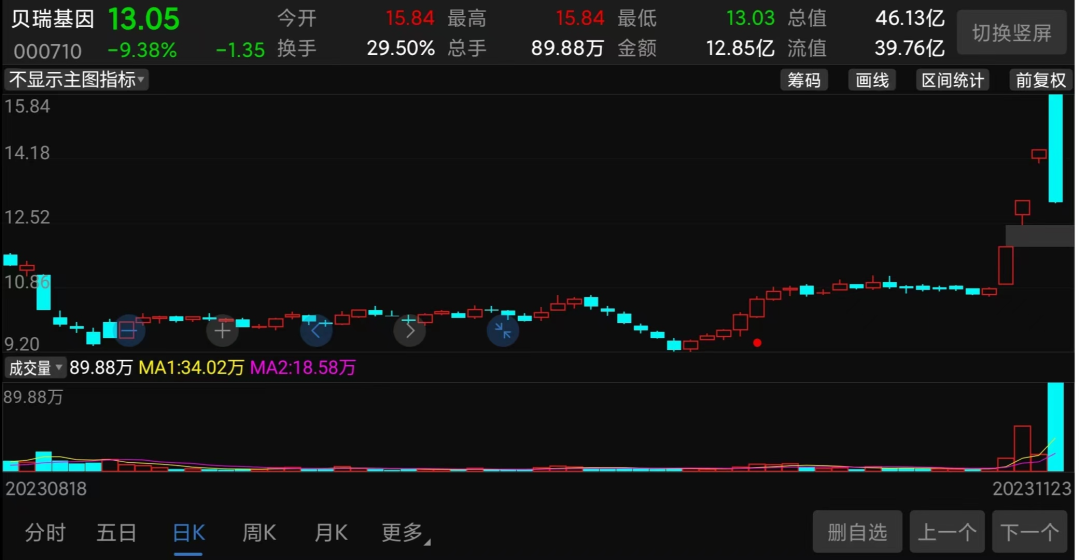Select the latest tall cyan candlestick

pos(1055,149)
